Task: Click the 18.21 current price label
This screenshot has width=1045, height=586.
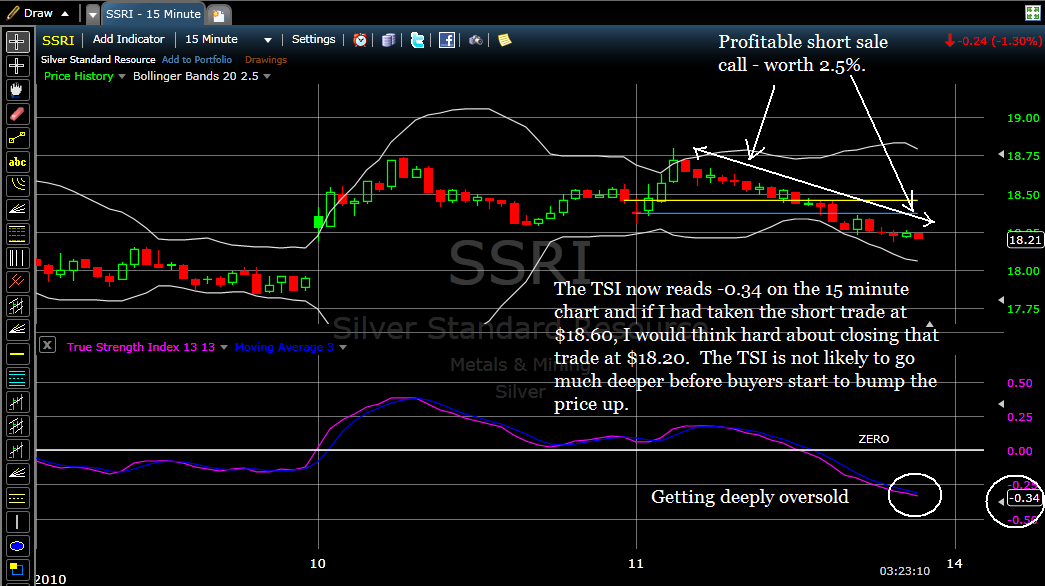Action: pyautogui.click(x=1024, y=239)
